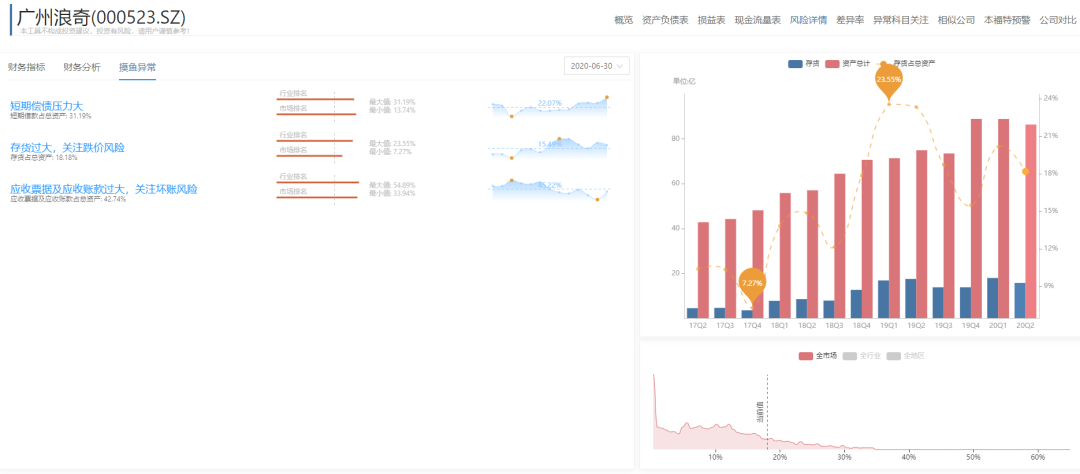This screenshot has height=474, width=1080.
Task: Go to the 现金流量表 tab
Action: pyautogui.click(x=758, y=20)
